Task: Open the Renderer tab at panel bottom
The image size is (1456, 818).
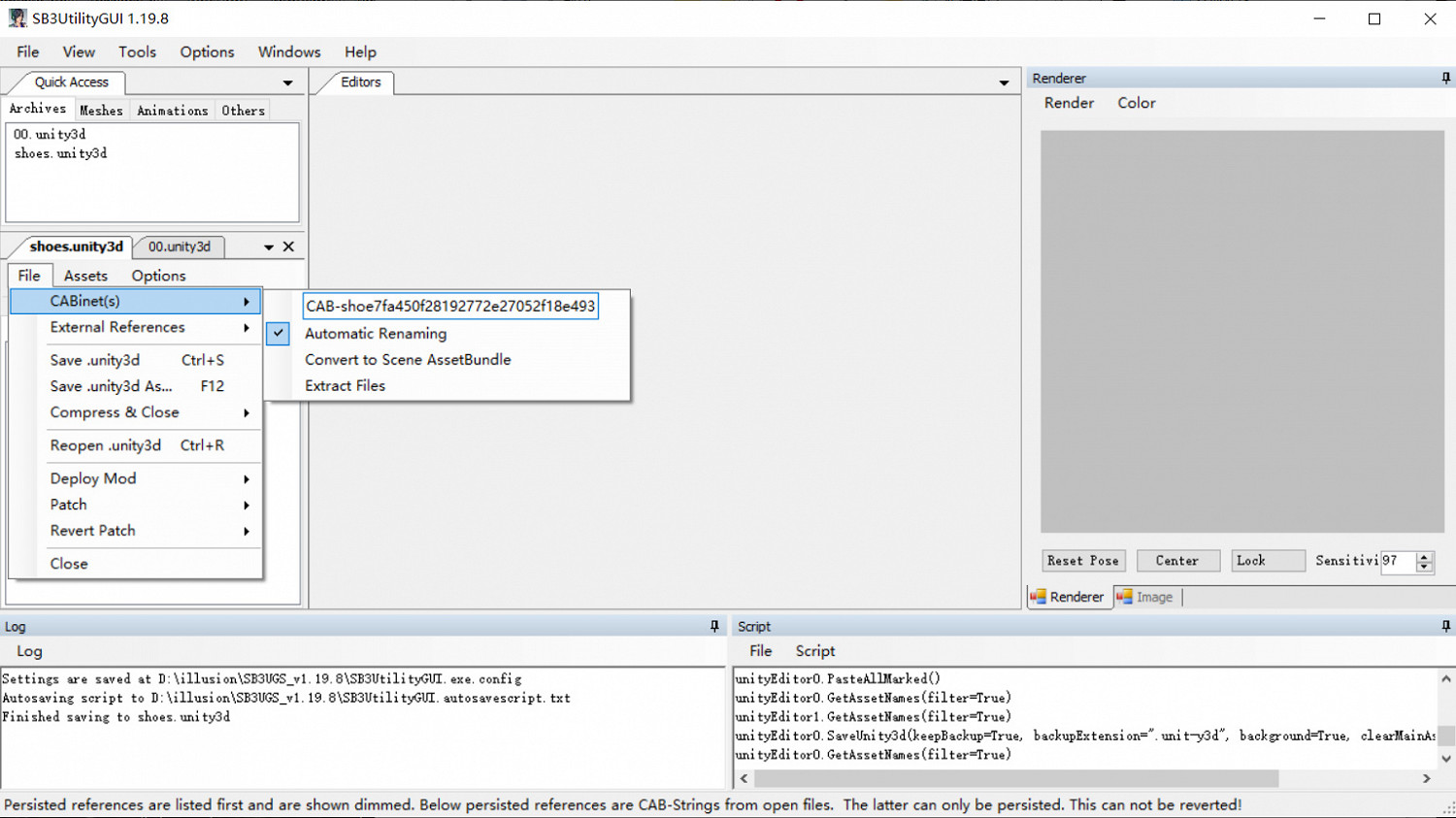Action: [x=1068, y=597]
